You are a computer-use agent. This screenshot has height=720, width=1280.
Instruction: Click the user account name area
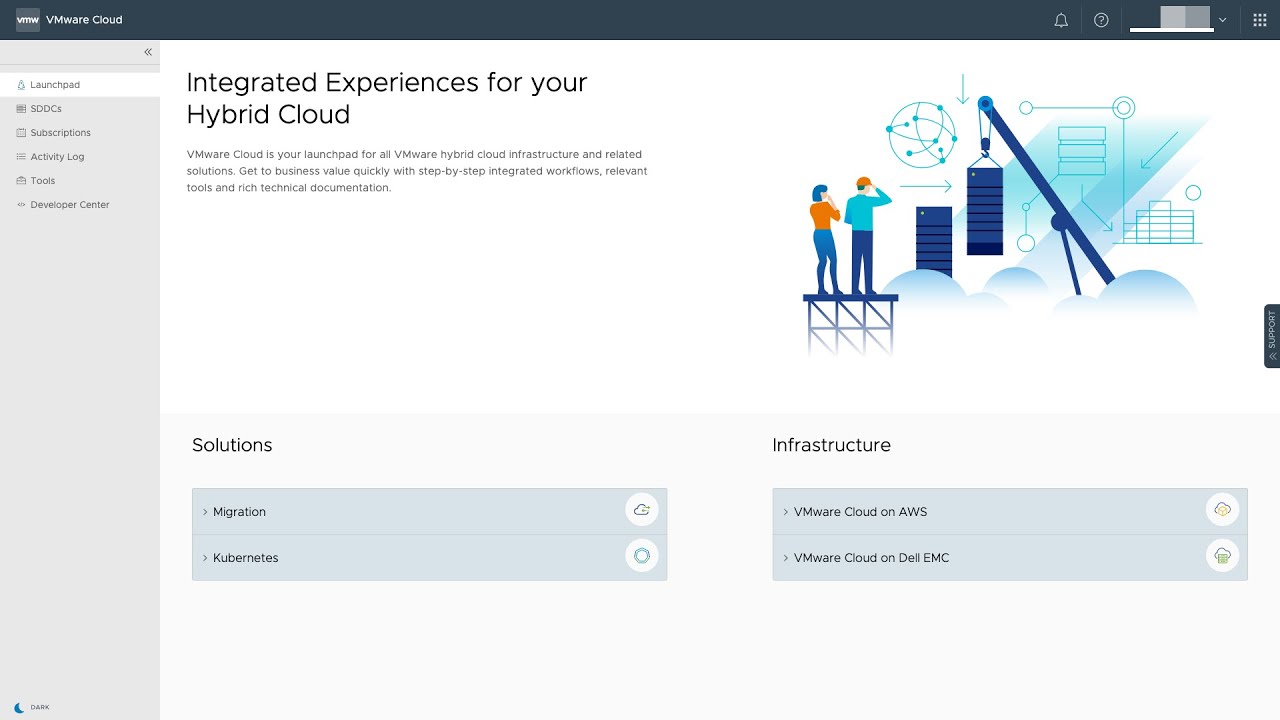coord(1171,20)
